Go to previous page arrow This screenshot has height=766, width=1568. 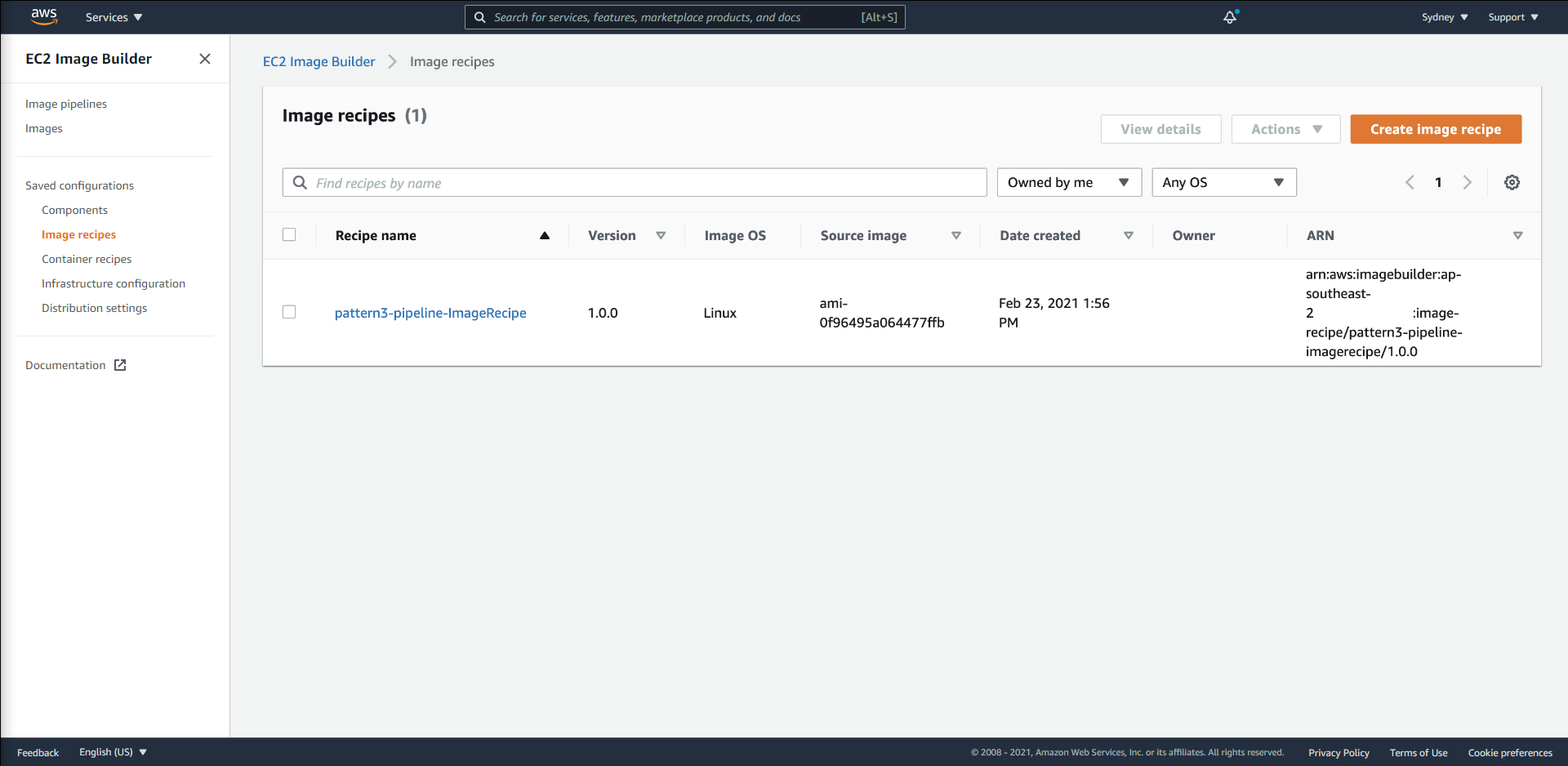coord(1410,182)
